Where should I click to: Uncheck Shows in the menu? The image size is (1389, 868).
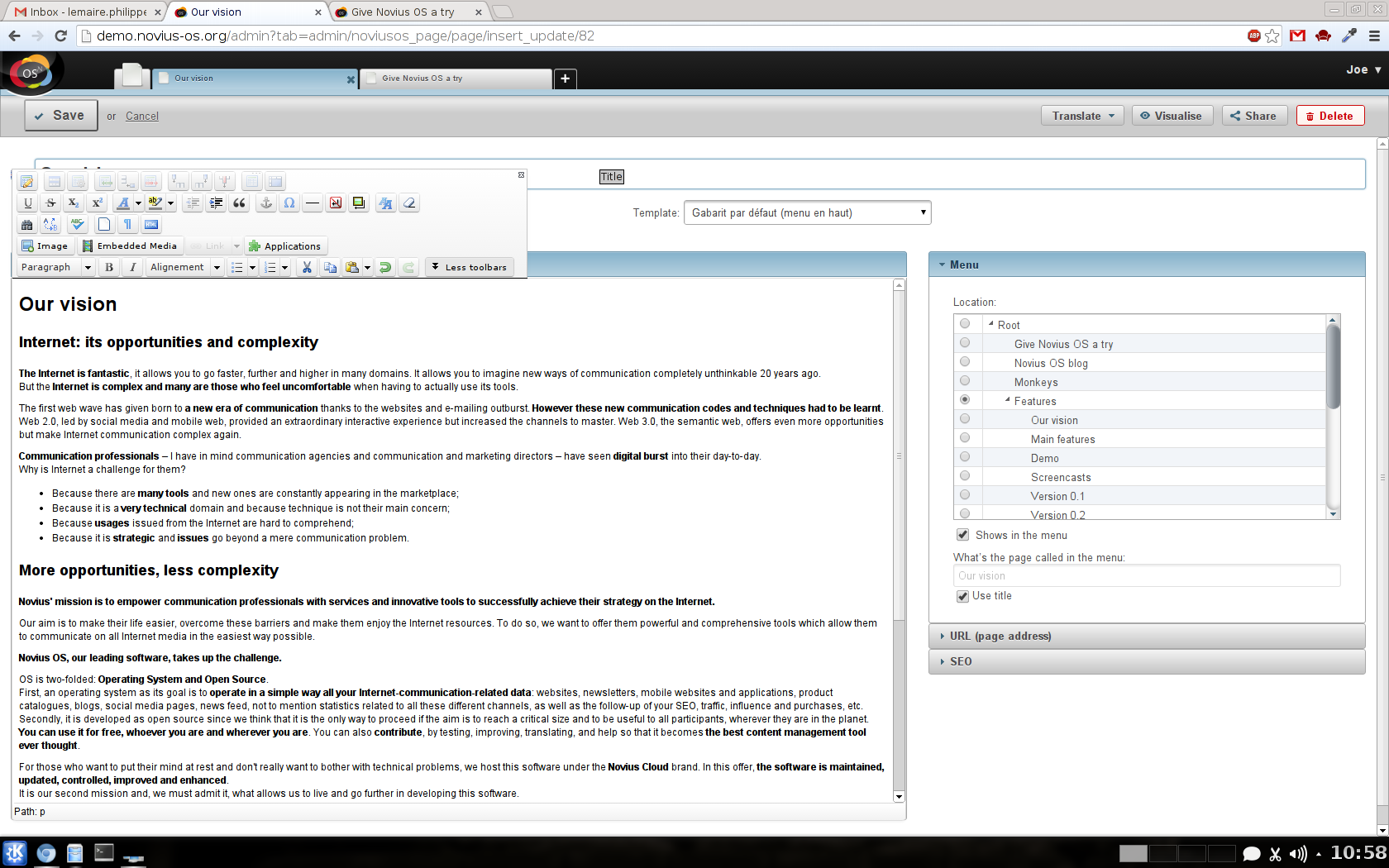click(x=962, y=535)
